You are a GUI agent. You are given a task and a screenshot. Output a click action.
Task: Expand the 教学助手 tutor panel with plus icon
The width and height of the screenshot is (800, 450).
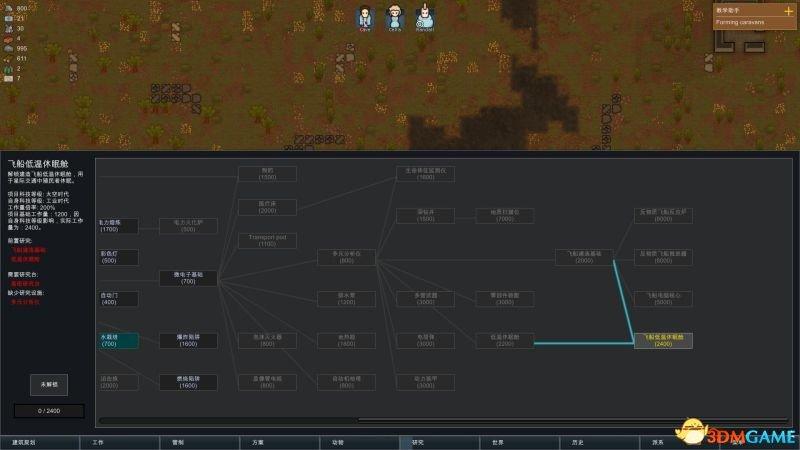click(x=788, y=10)
